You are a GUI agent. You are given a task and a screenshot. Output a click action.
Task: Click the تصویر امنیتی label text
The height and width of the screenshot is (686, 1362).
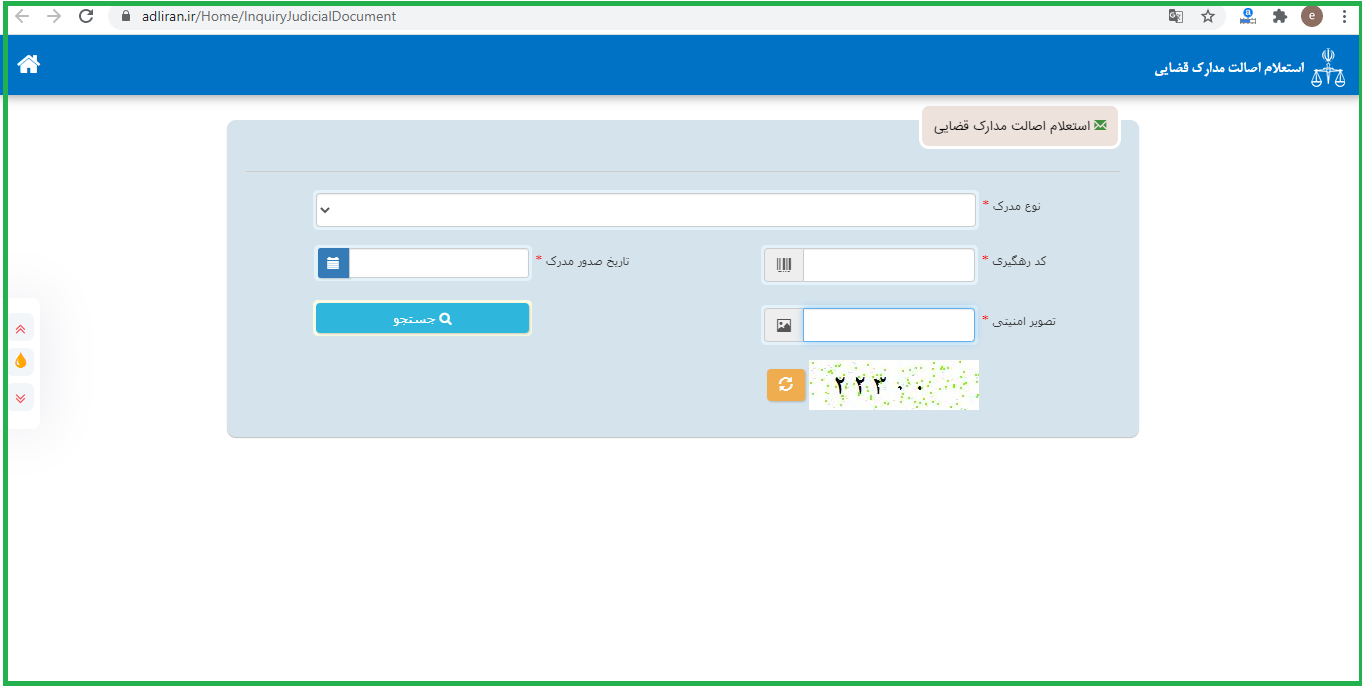tap(1024, 321)
